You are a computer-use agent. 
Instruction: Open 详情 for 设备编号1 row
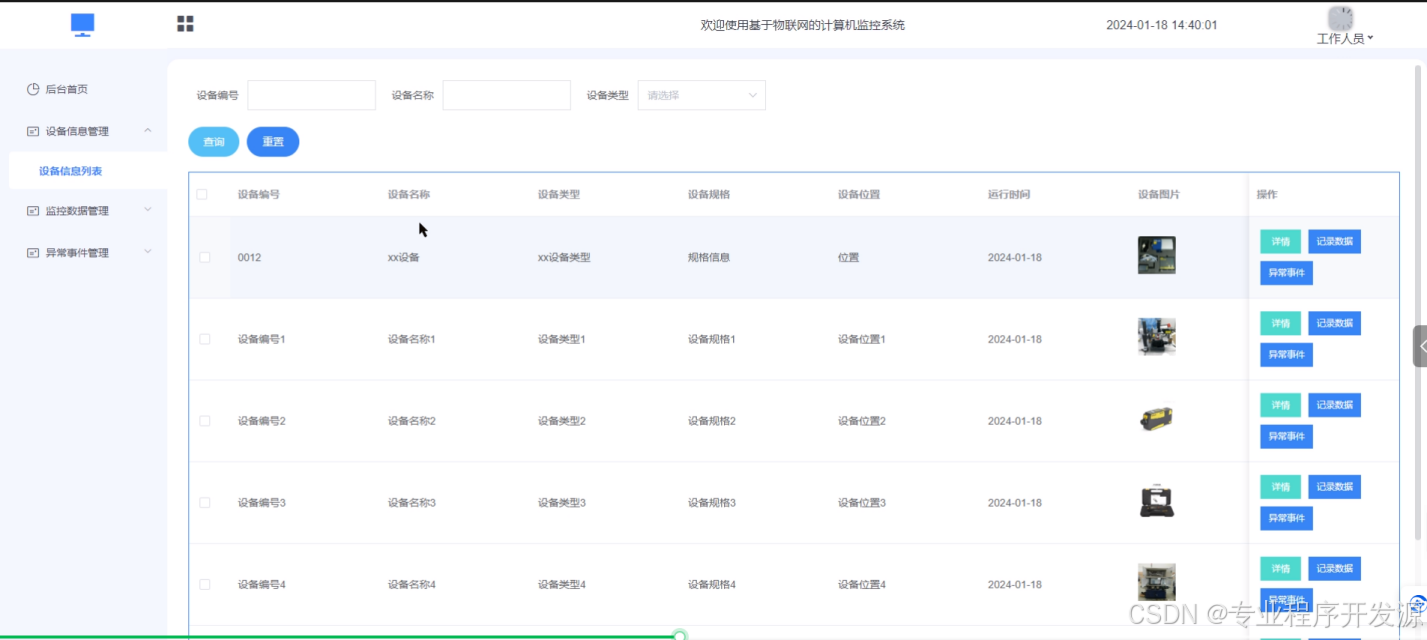pos(1280,323)
